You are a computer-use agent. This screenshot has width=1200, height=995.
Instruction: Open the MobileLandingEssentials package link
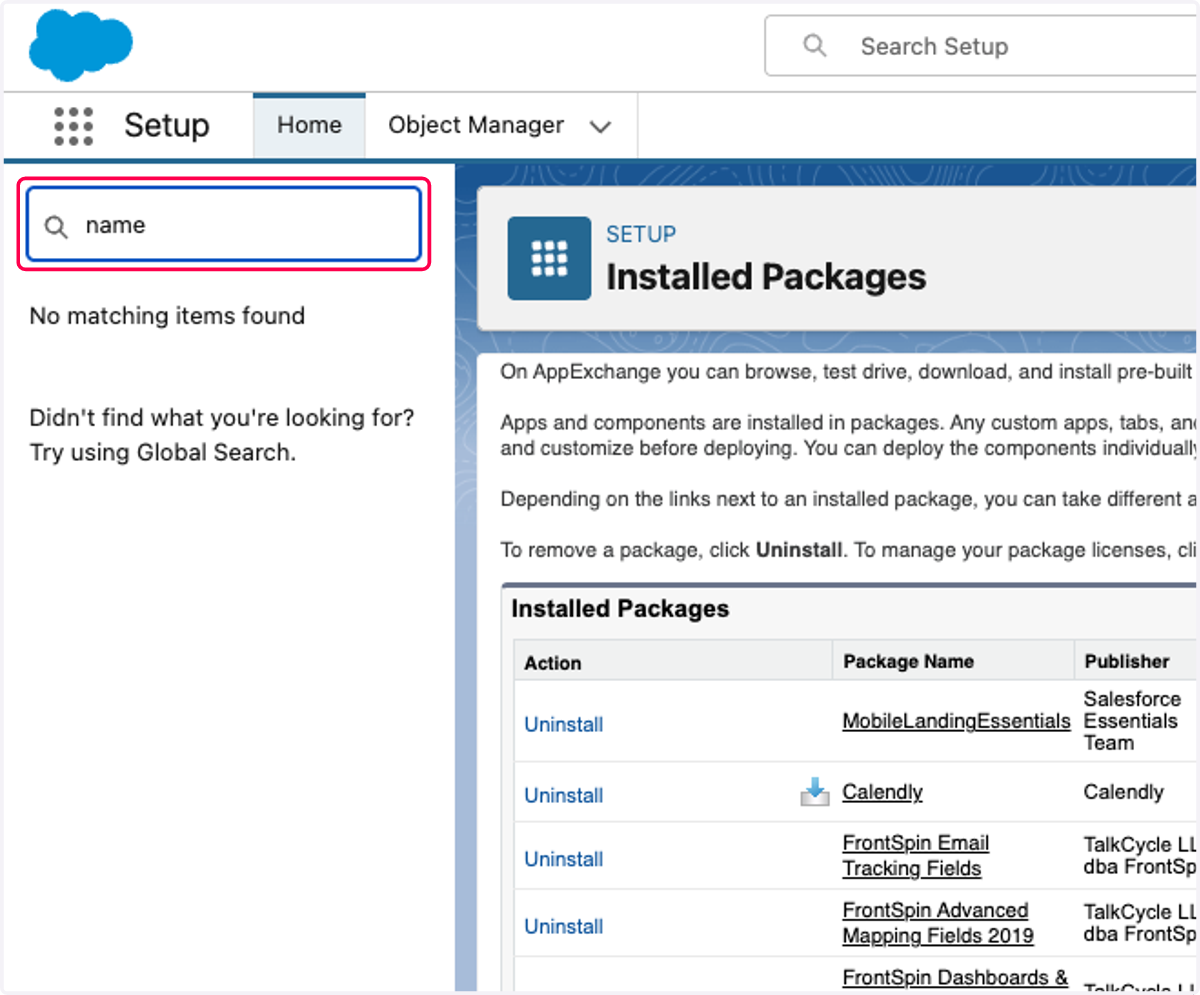coord(956,721)
